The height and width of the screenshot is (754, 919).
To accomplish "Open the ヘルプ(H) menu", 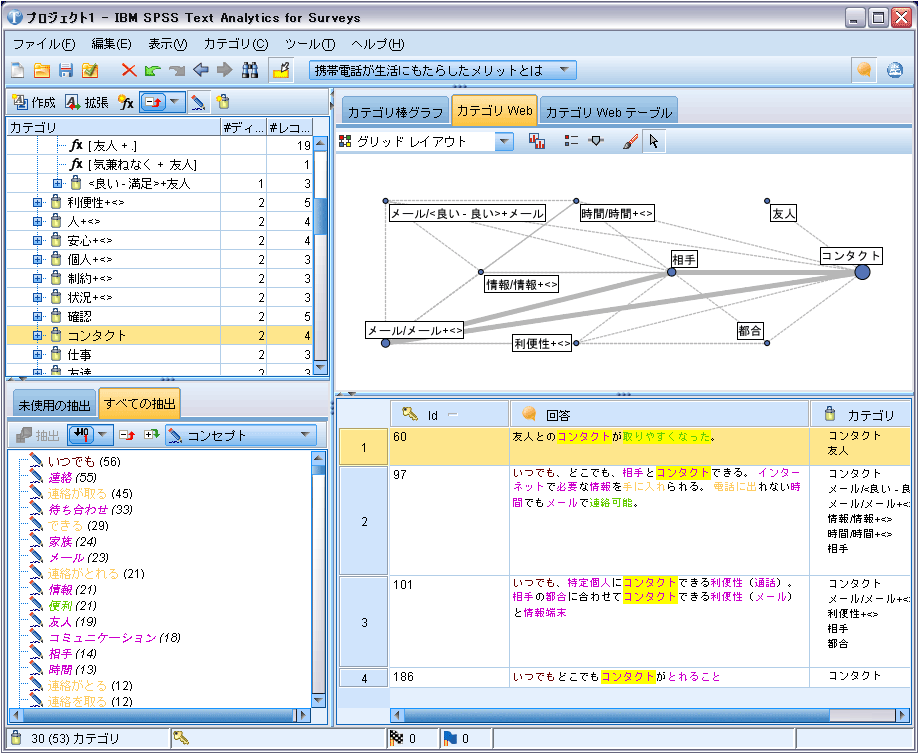I will pyautogui.click(x=377, y=44).
